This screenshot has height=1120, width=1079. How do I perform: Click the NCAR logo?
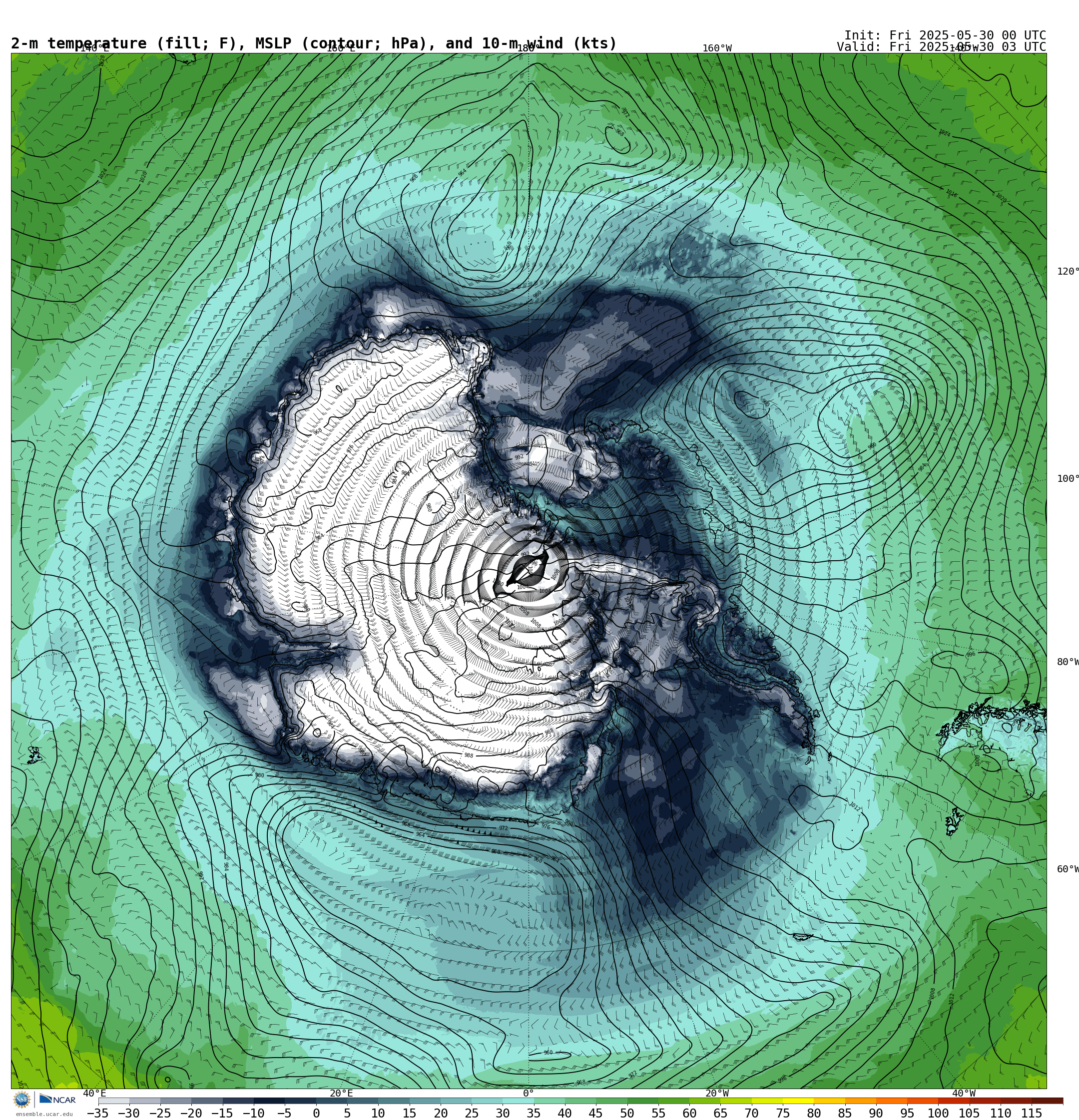57,1100
